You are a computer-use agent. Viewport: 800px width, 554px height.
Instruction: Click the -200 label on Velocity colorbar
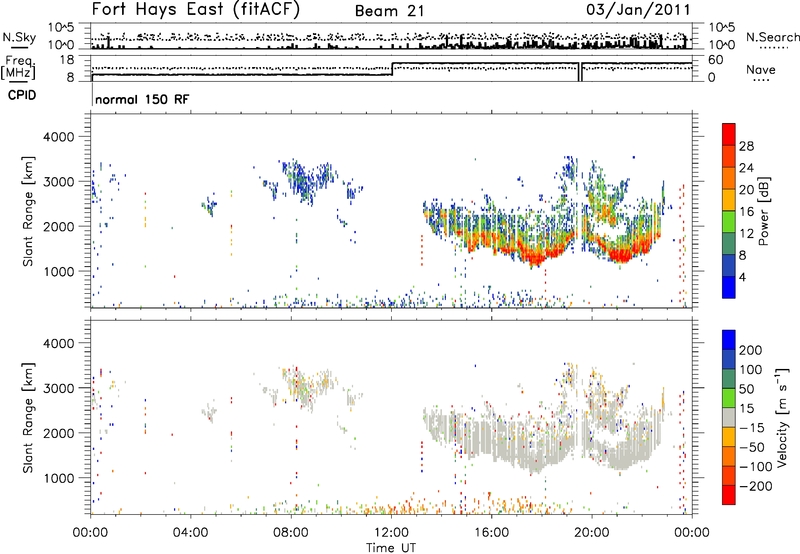click(755, 486)
